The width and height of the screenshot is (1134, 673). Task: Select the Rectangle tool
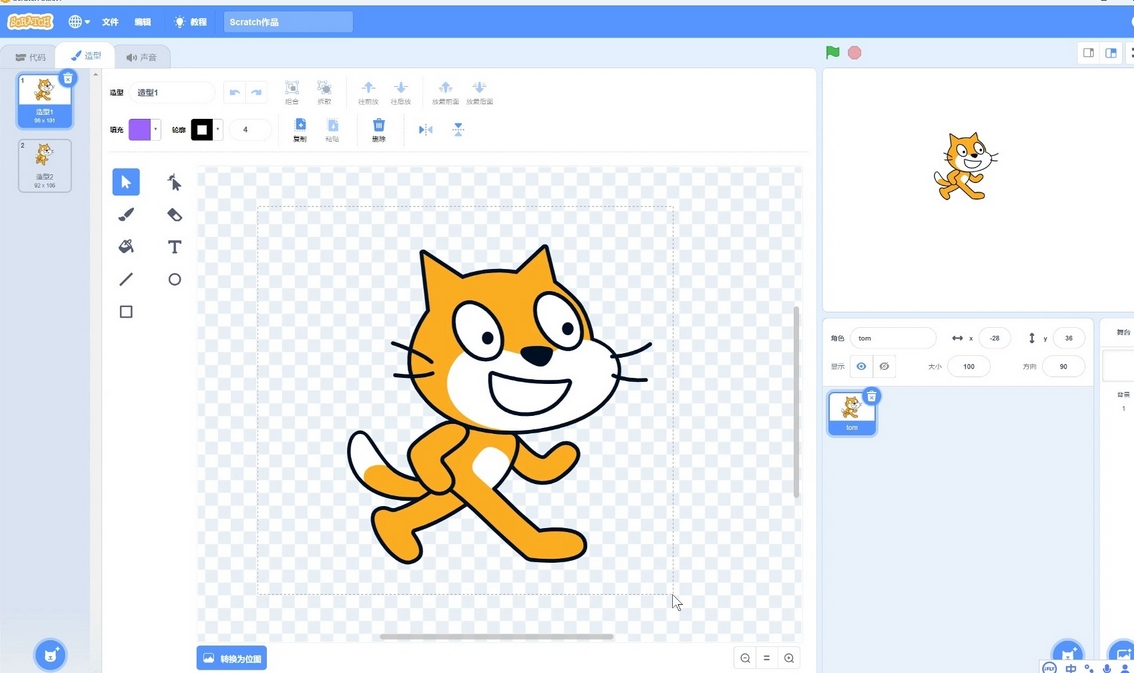tap(126, 312)
